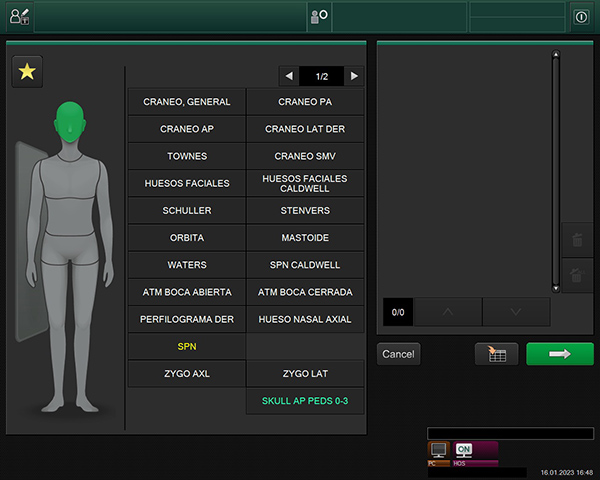Image resolution: width=600 pixels, height=480 pixels.
Task: Open favorites with the yellow star button
Action: (27, 72)
